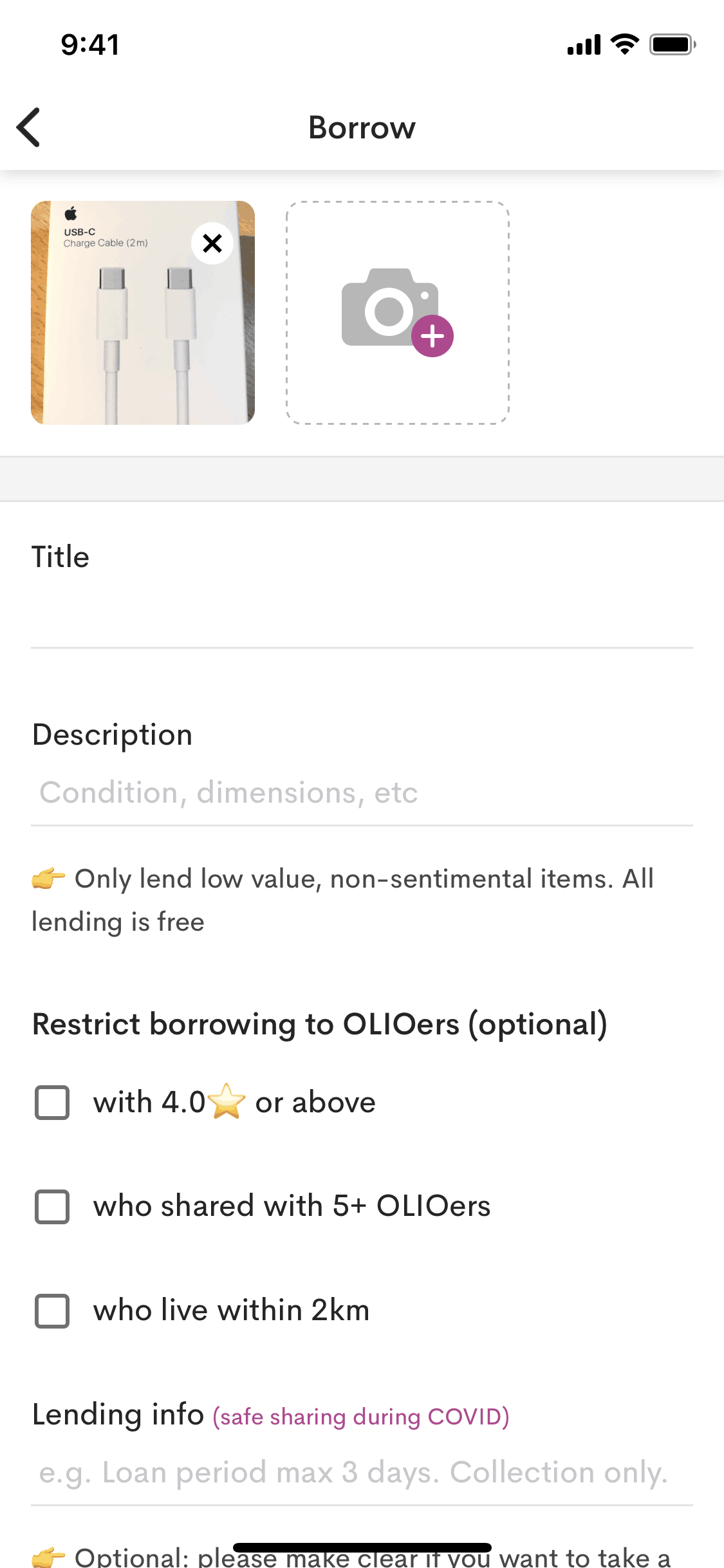Tap the pointing hand emoji

coord(49,878)
